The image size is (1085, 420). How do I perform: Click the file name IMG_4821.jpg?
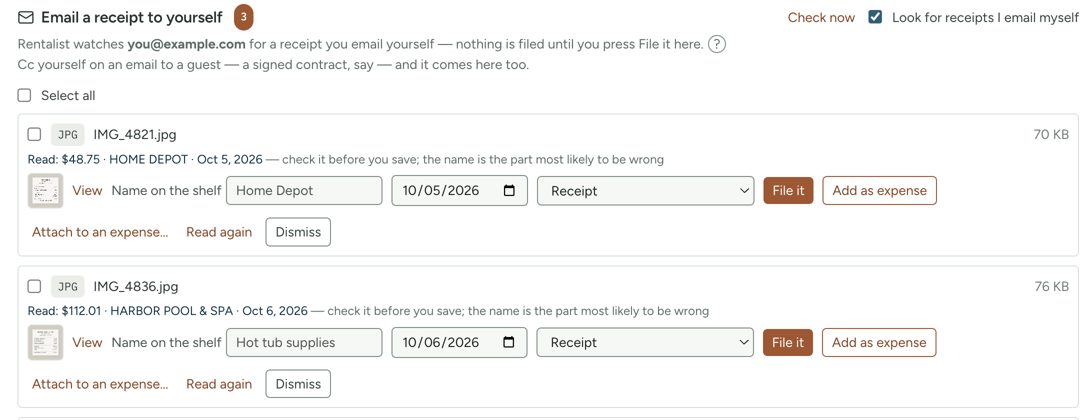(x=135, y=135)
